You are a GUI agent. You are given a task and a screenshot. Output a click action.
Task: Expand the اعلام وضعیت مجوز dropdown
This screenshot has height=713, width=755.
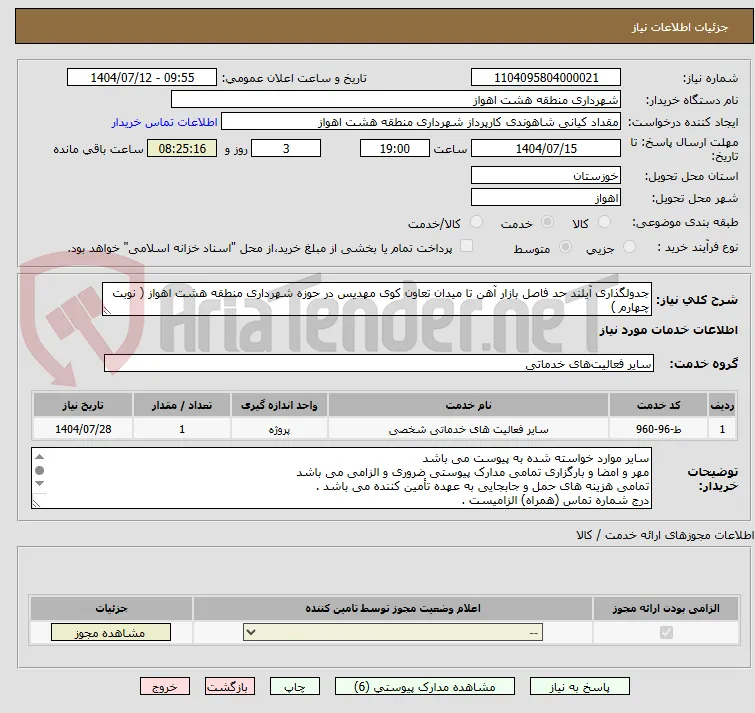(x=393, y=633)
